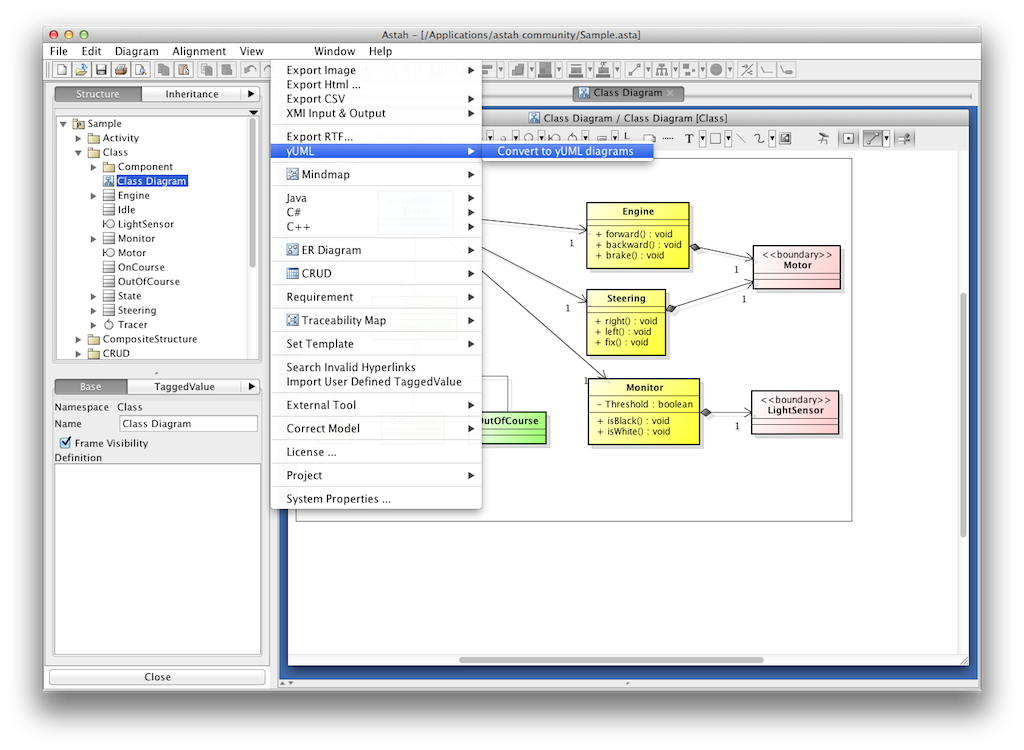Open the dropdown arrow beside the Text tool

click(x=703, y=139)
